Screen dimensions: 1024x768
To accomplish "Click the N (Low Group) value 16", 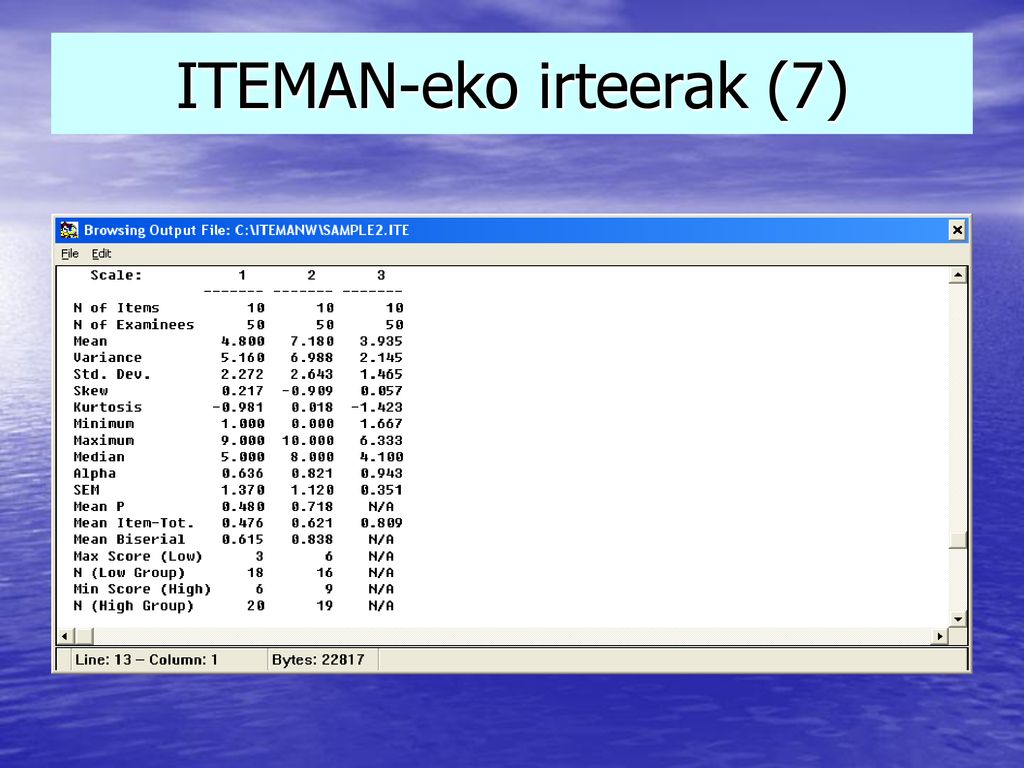I will 325,573.
